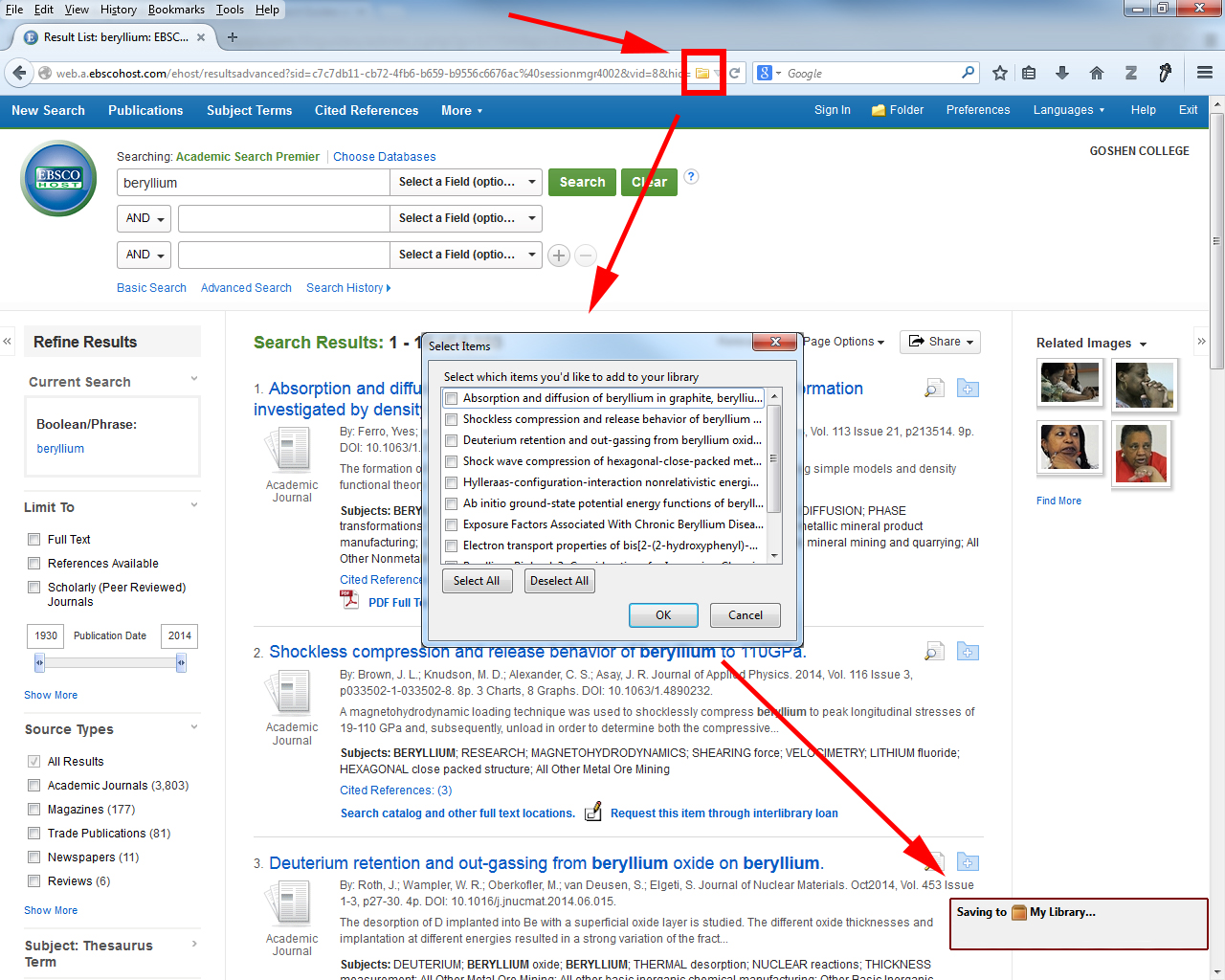The height and width of the screenshot is (980, 1225).
Task: Expand Subject: Thesaurus Term section
Action: [x=195, y=945]
